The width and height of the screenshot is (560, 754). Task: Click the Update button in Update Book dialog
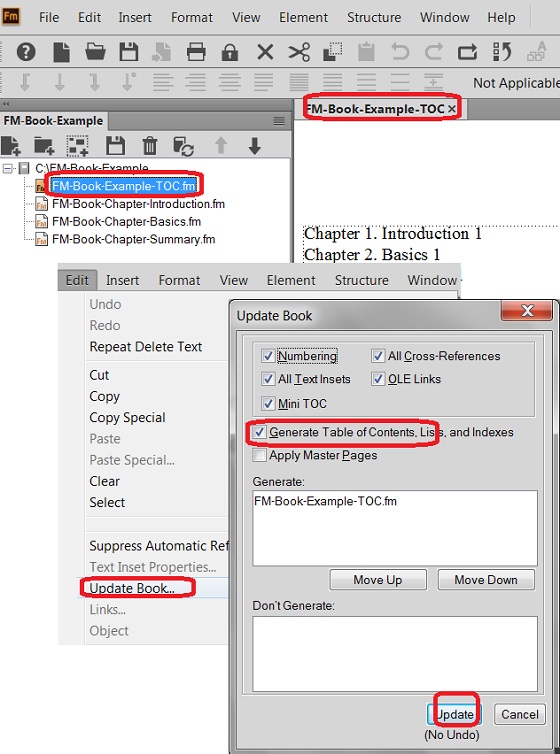coord(453,714)
